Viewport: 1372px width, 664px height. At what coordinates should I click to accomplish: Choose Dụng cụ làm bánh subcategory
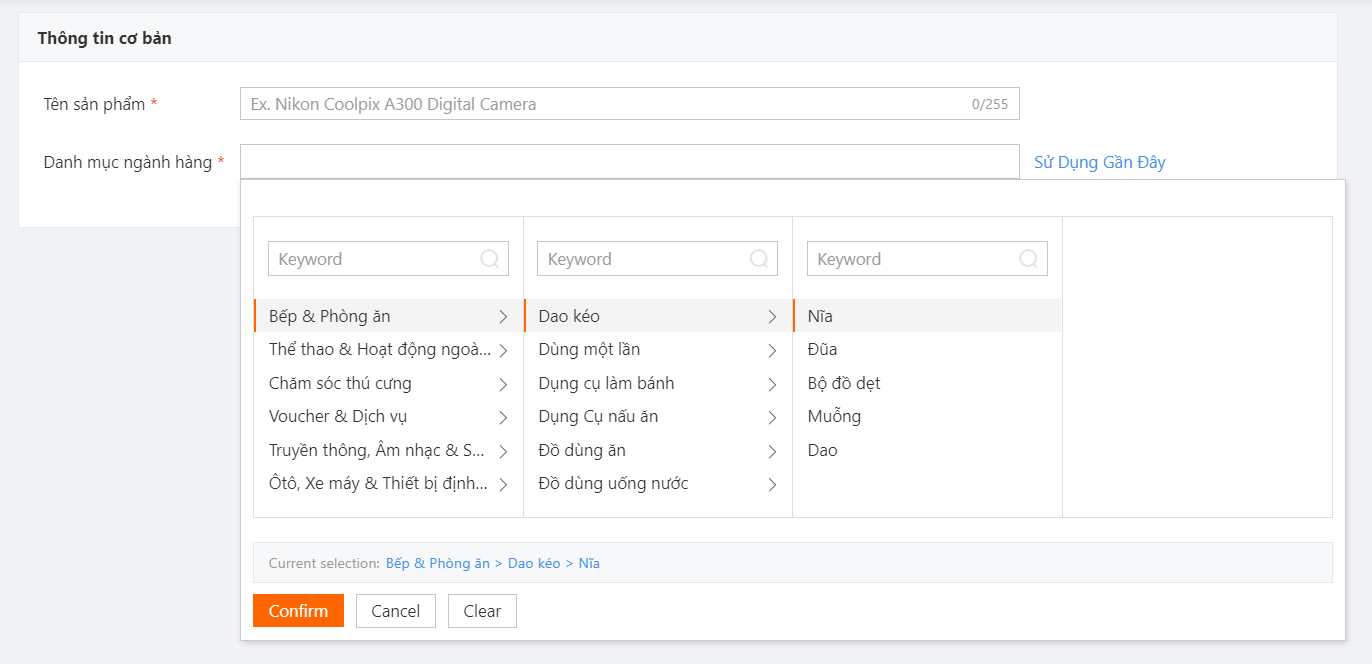tap(606, 383)
